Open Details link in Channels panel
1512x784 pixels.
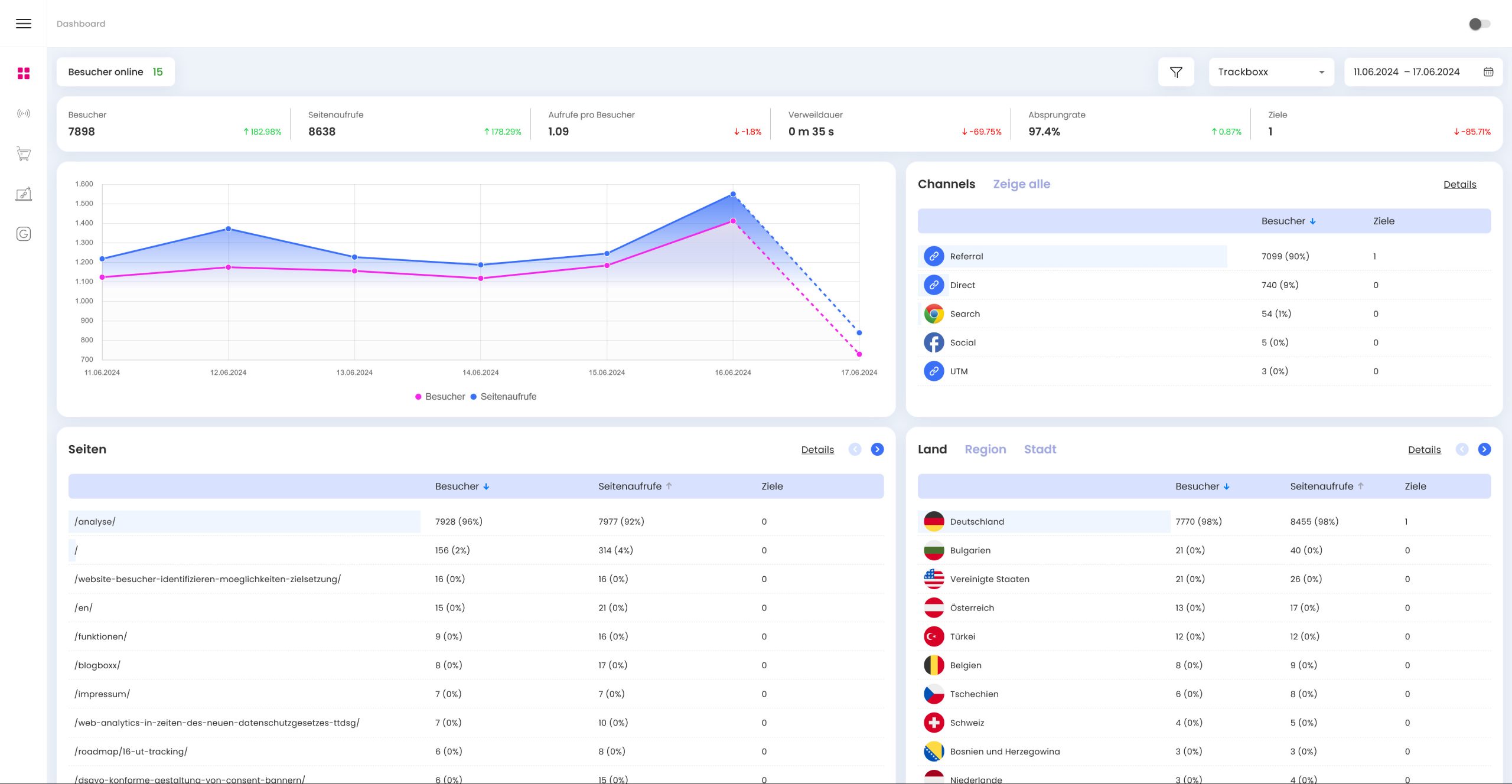(1459, 184)
